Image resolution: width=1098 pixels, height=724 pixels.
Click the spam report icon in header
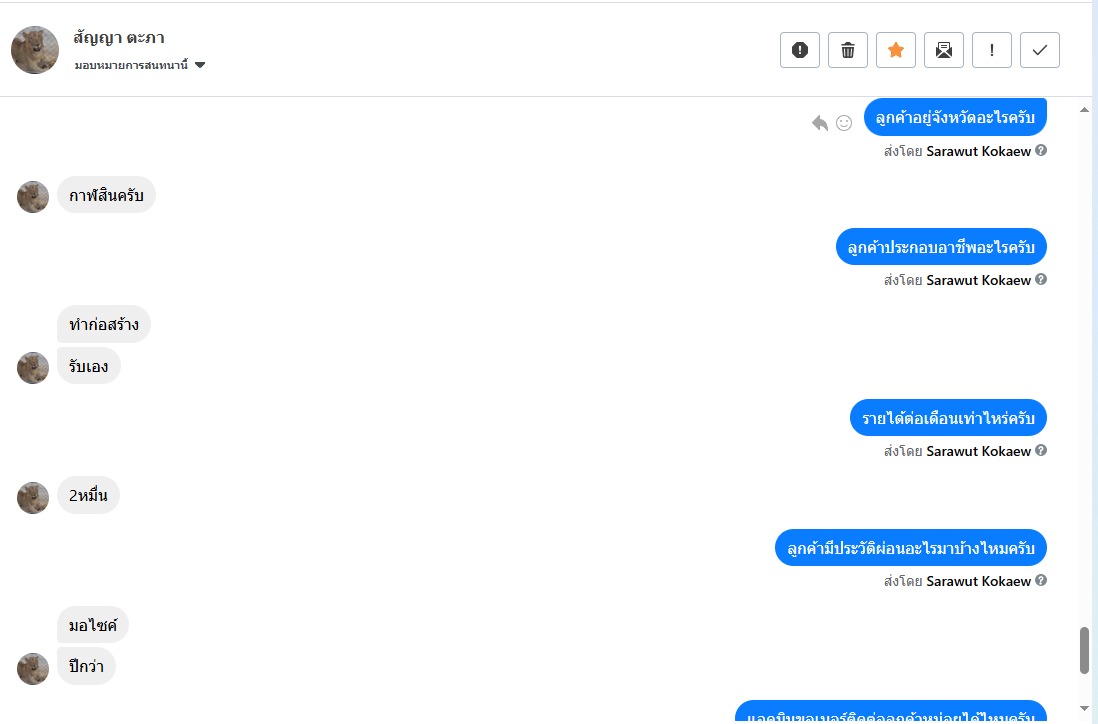(x=800, y=50)
